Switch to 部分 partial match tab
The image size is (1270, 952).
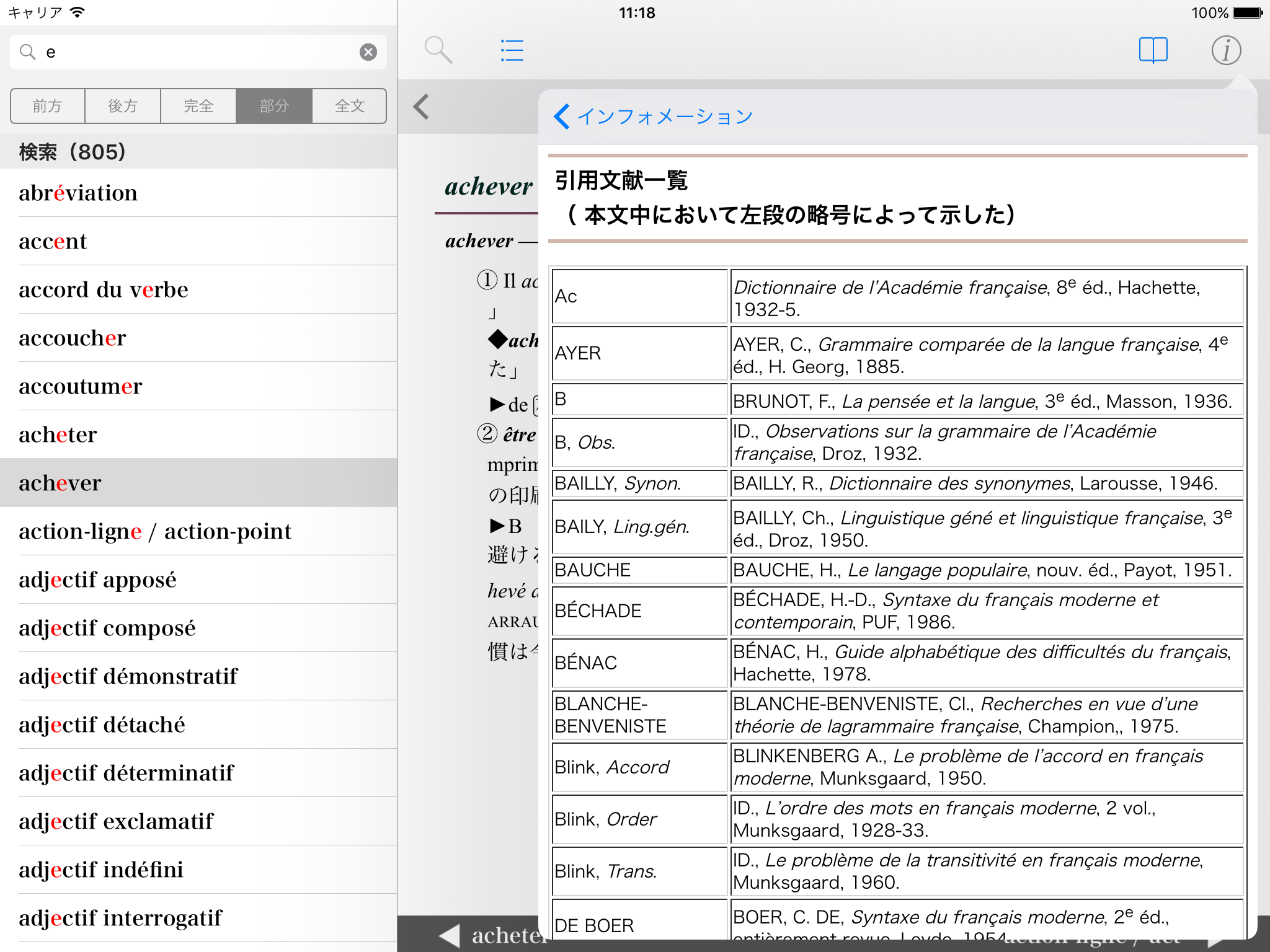[x=274, y=106]
